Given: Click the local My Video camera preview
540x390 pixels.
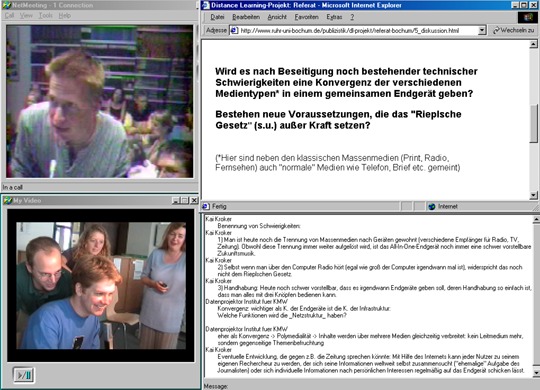Looking at the screenshot, I should point(101,285).
